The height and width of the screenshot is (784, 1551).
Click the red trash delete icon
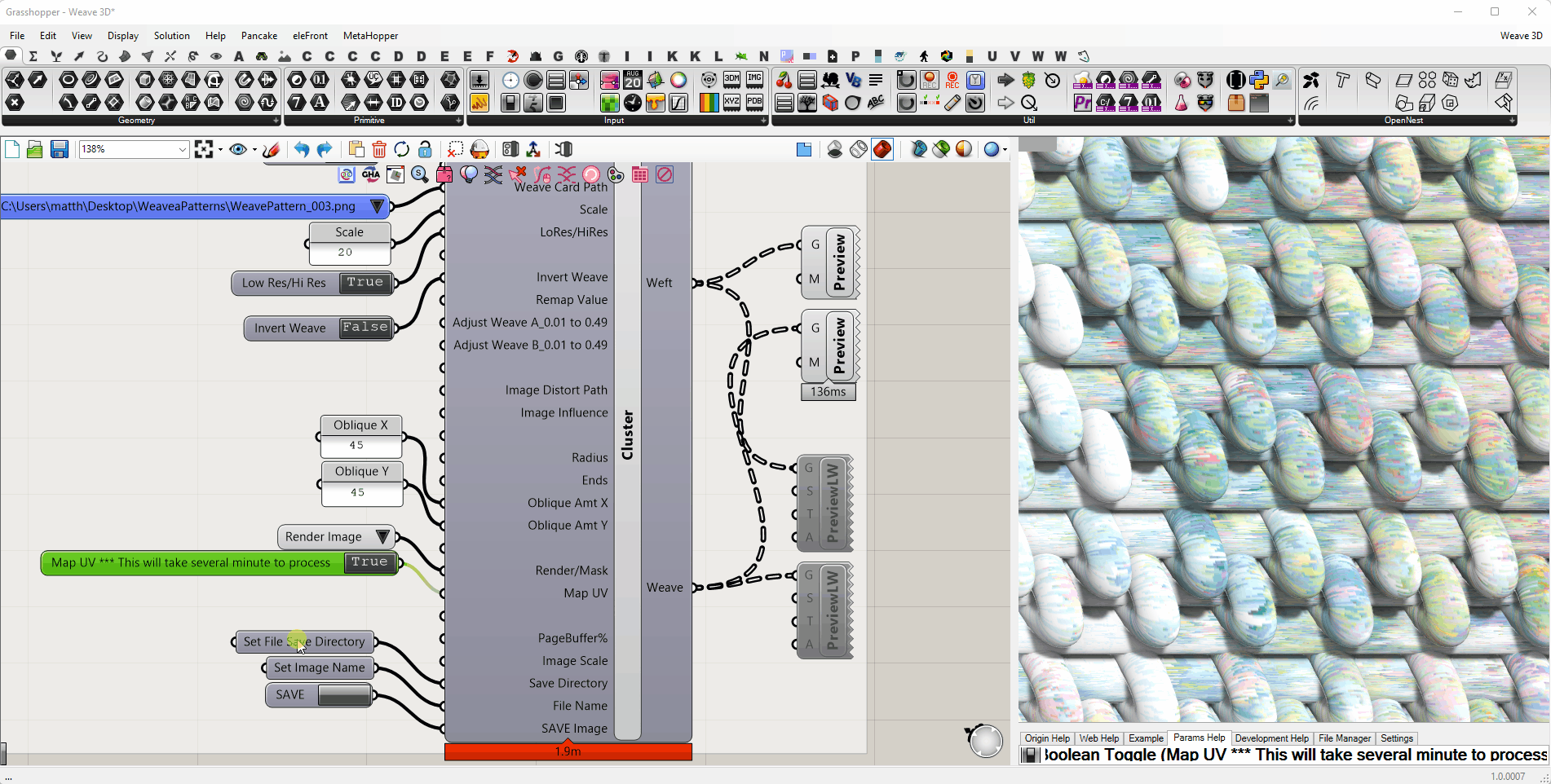[378, 149]
